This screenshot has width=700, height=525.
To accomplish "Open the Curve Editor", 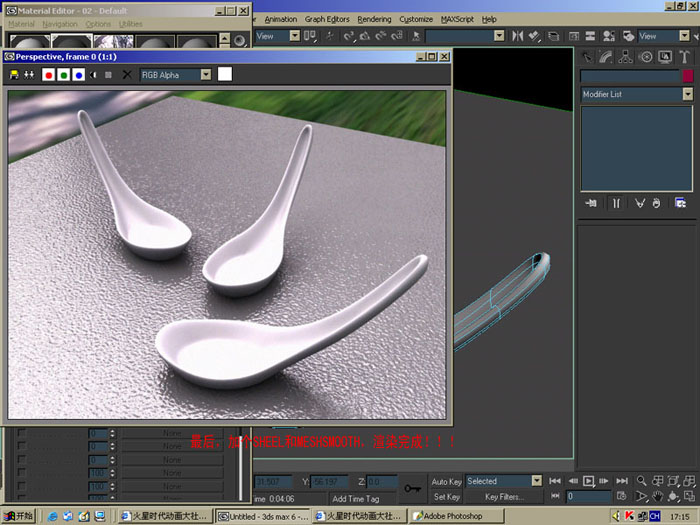I will tap(574, 36).
